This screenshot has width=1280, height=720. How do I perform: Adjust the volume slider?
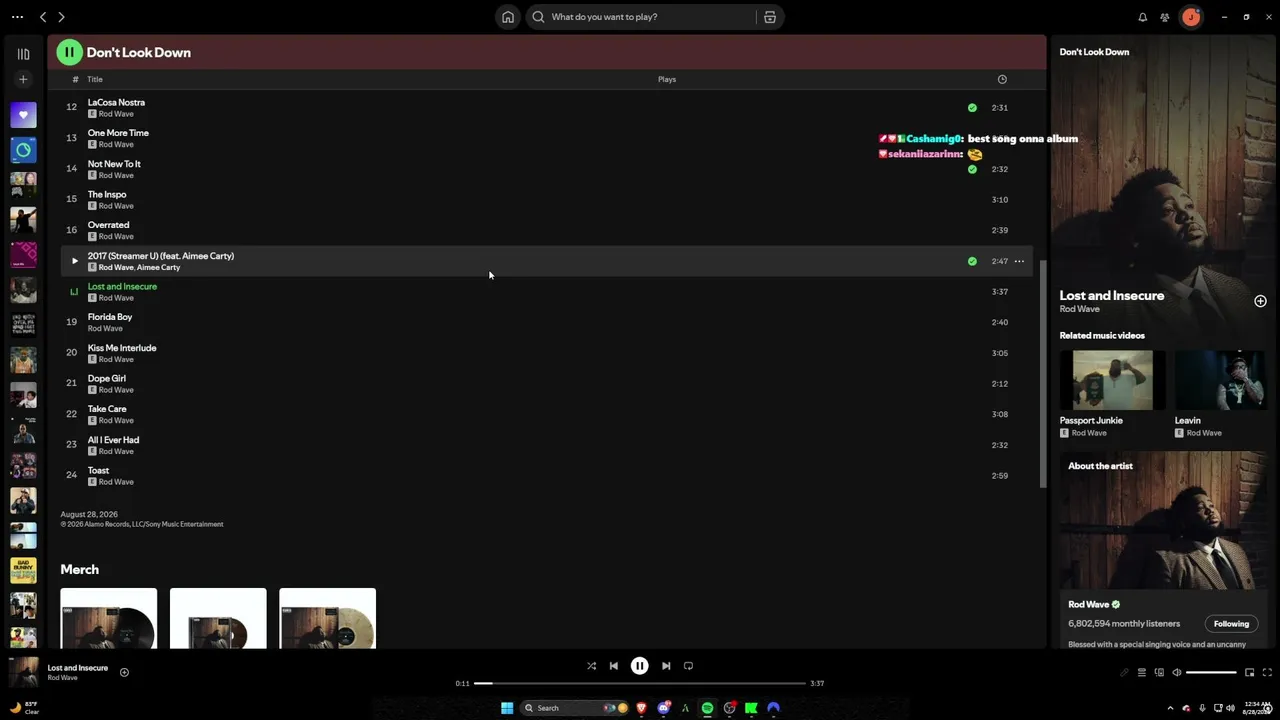tap(1212, 672)
